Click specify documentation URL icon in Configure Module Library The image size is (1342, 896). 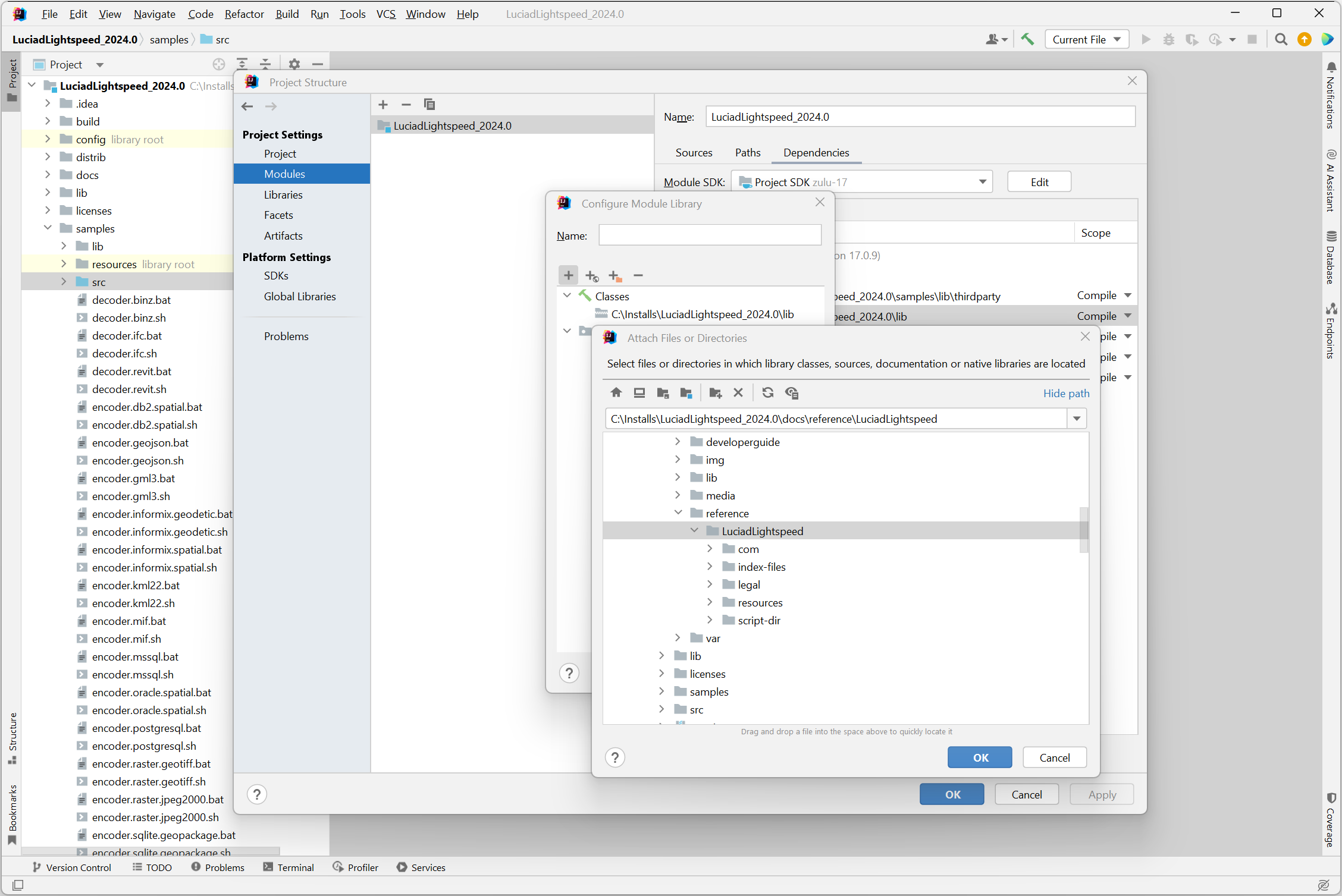592,275
